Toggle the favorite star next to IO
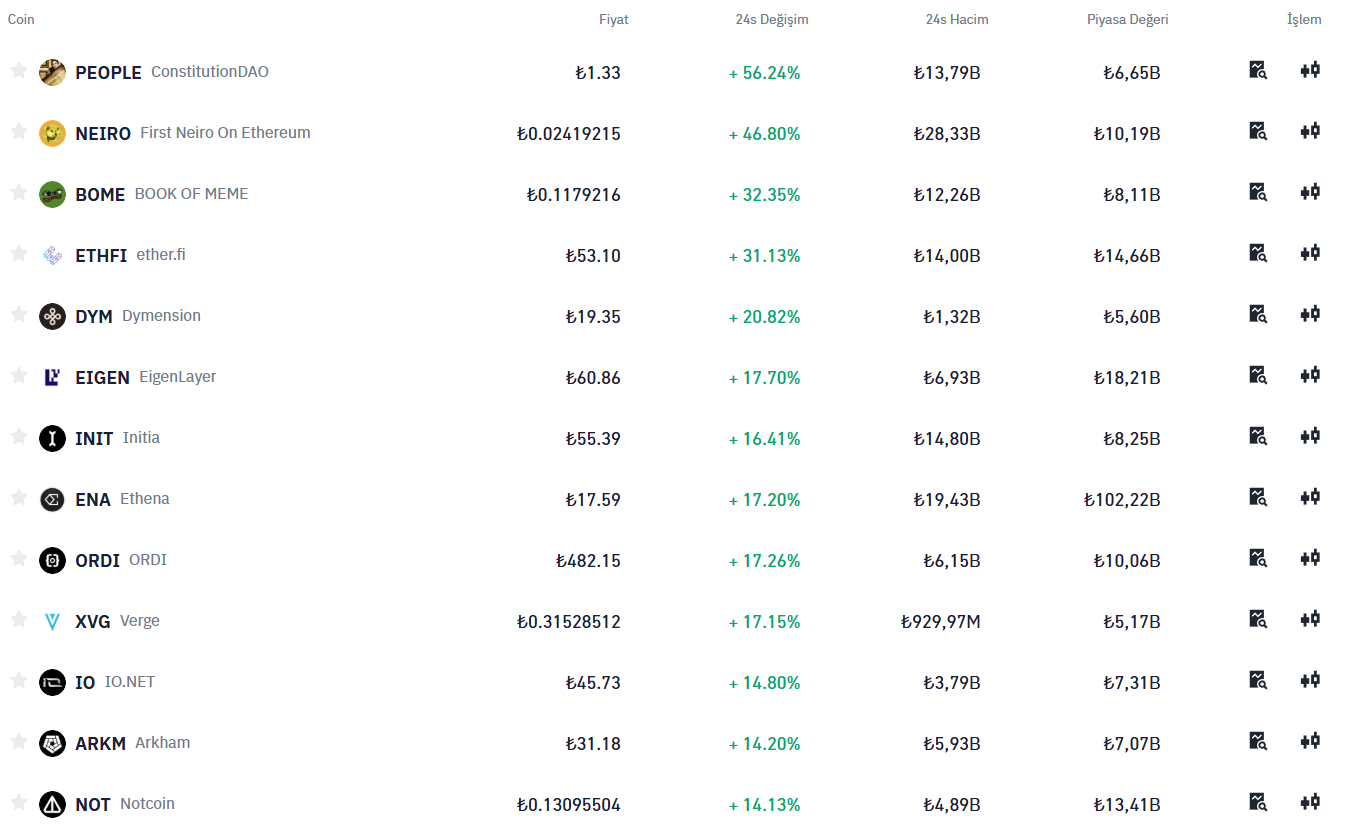Screen dimensions: 1367x831 18,680
